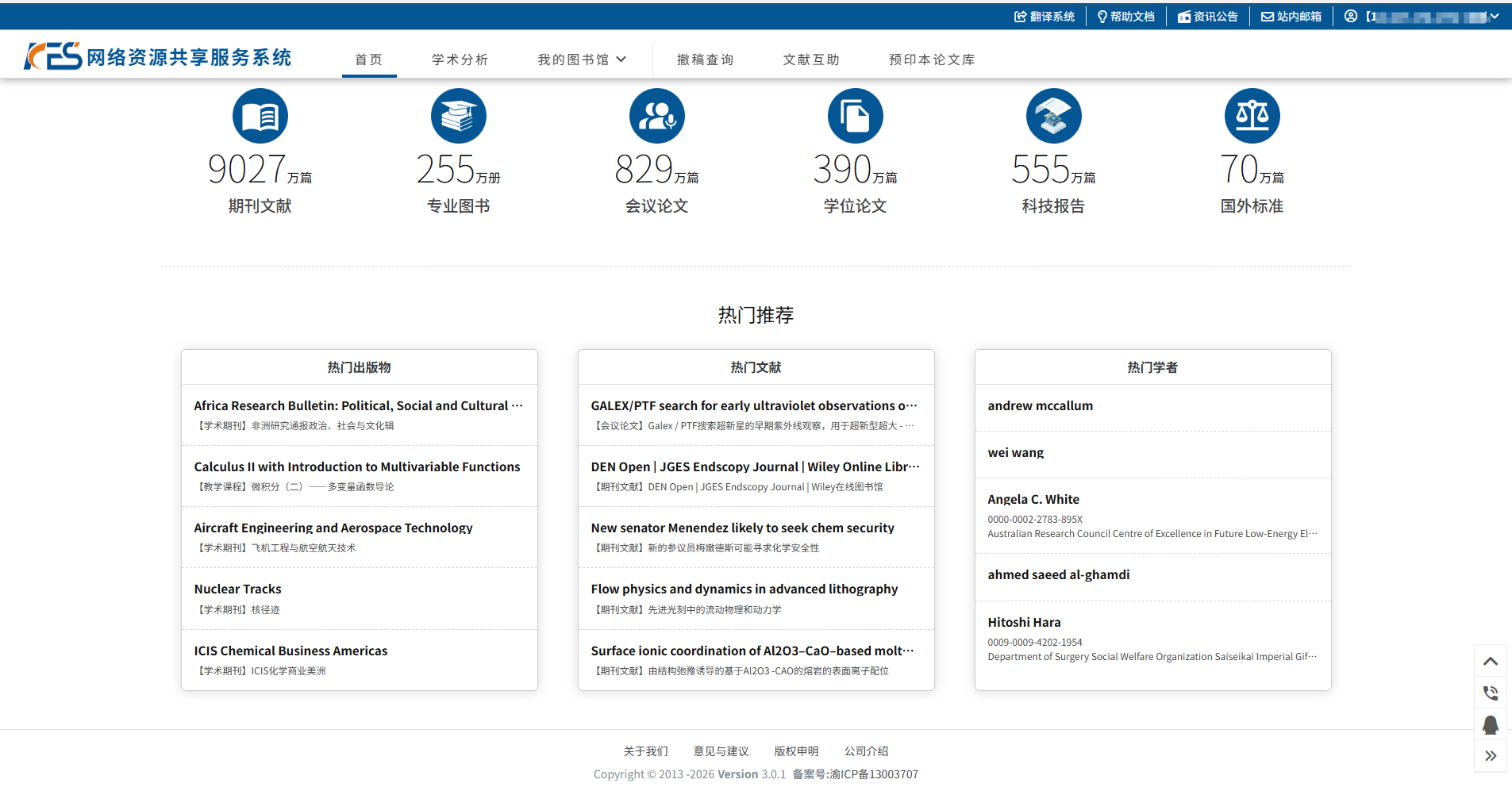The width and height of the screenshot is (1512, 787).
Task: Click the 9027 journal count number
Action: 247,169
